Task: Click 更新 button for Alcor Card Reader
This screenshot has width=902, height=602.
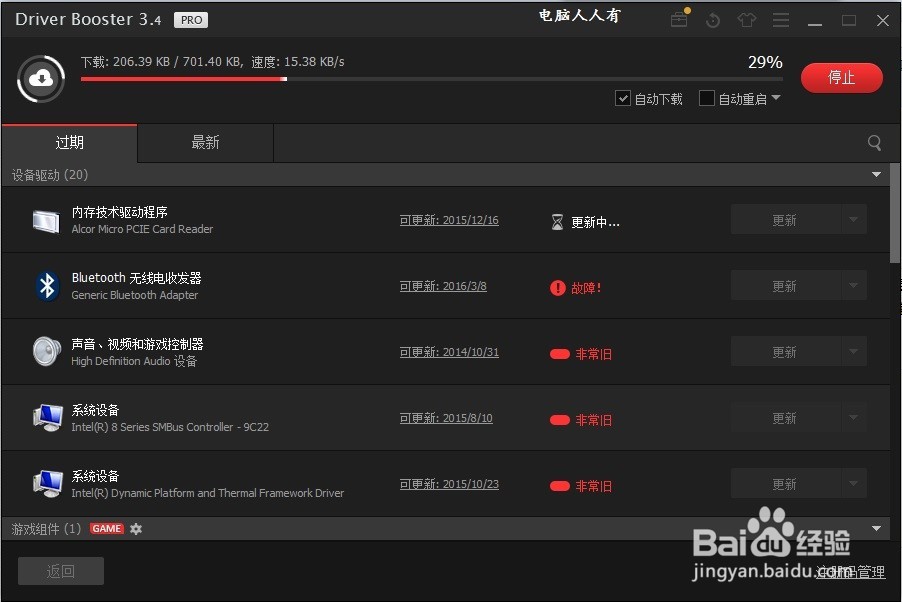Action: tap(786, 219)
